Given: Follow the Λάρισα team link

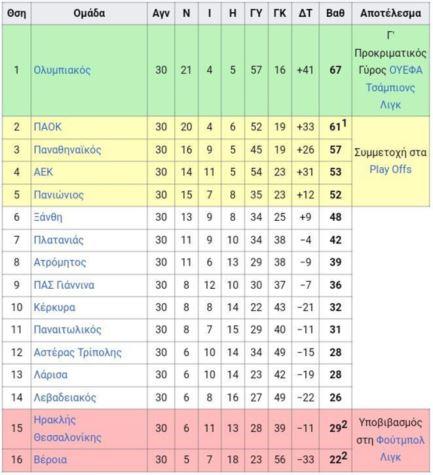Looking at the screenshot, I should 51,375.
